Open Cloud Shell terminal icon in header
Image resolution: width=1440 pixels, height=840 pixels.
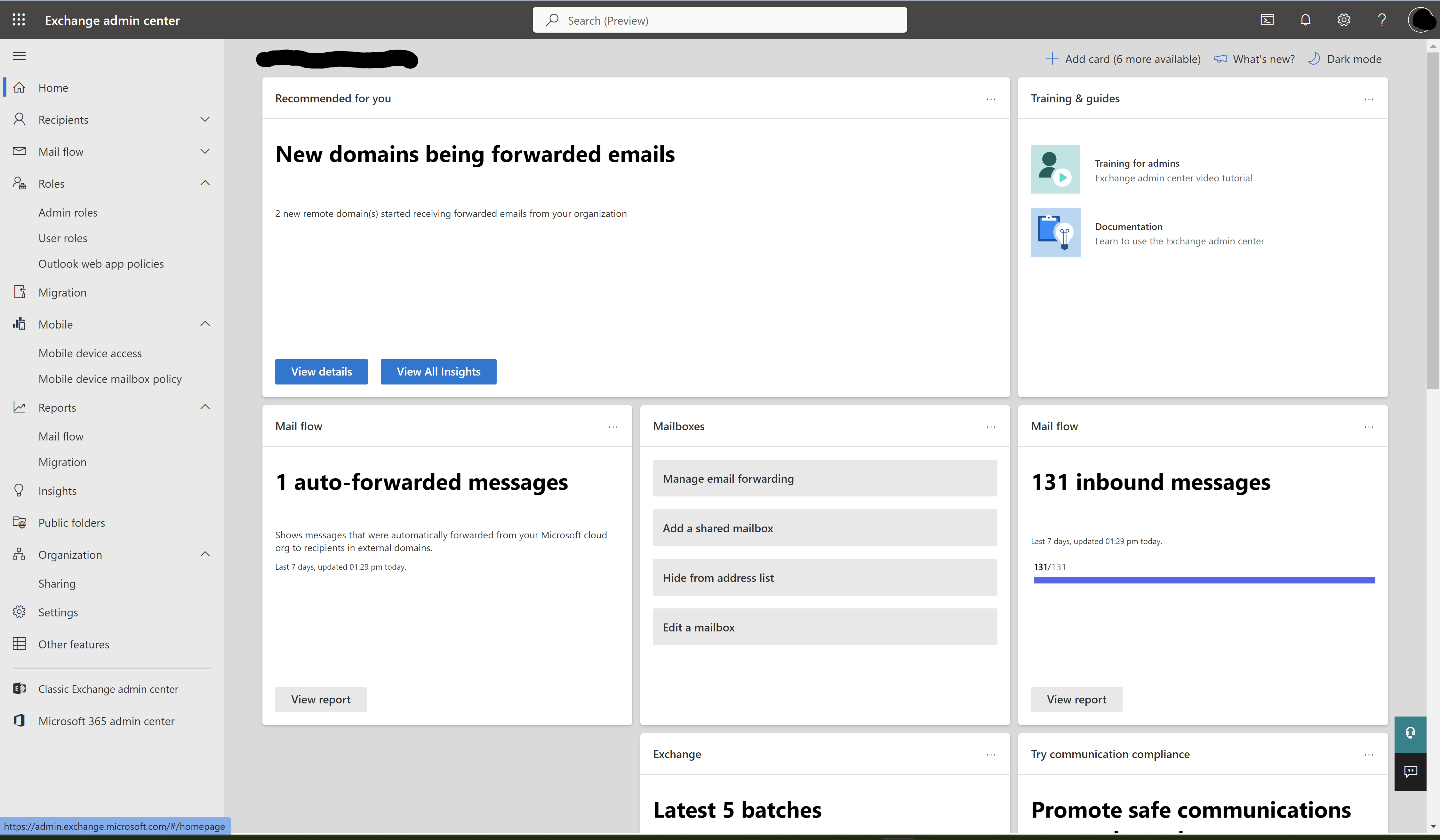[1267, 20]
